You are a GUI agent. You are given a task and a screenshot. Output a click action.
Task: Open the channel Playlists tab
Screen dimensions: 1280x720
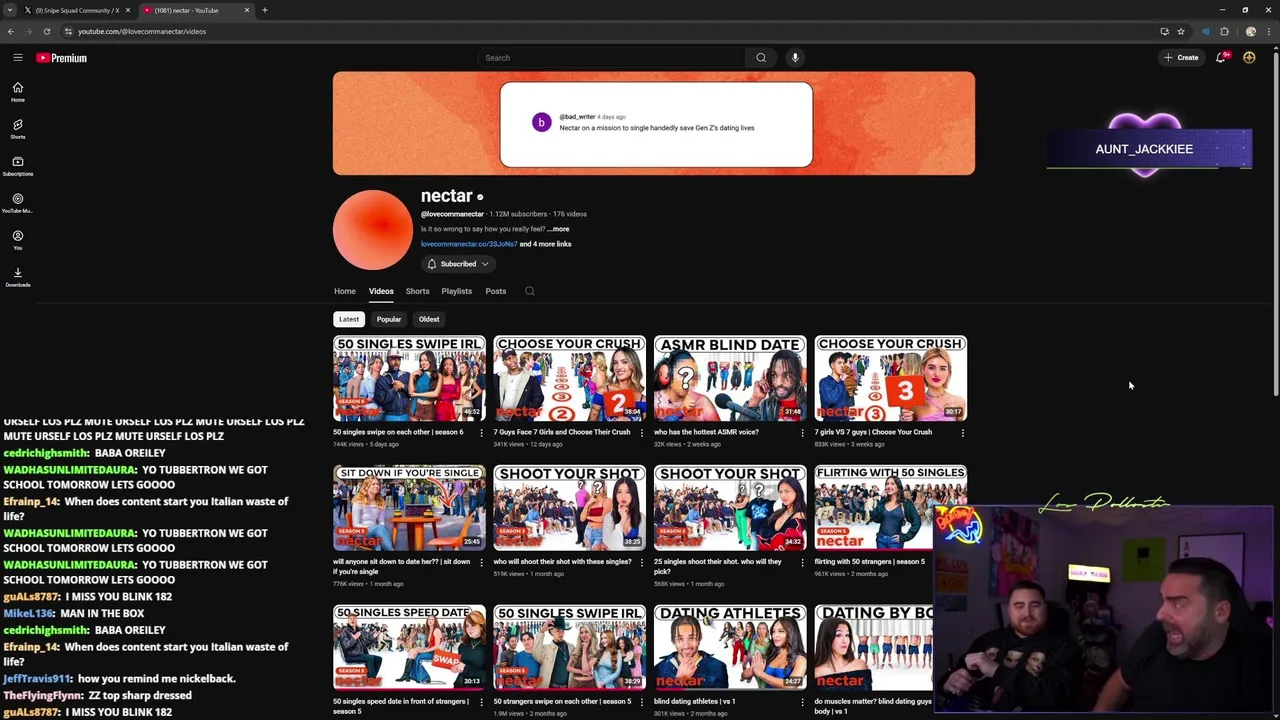point(456,291)
